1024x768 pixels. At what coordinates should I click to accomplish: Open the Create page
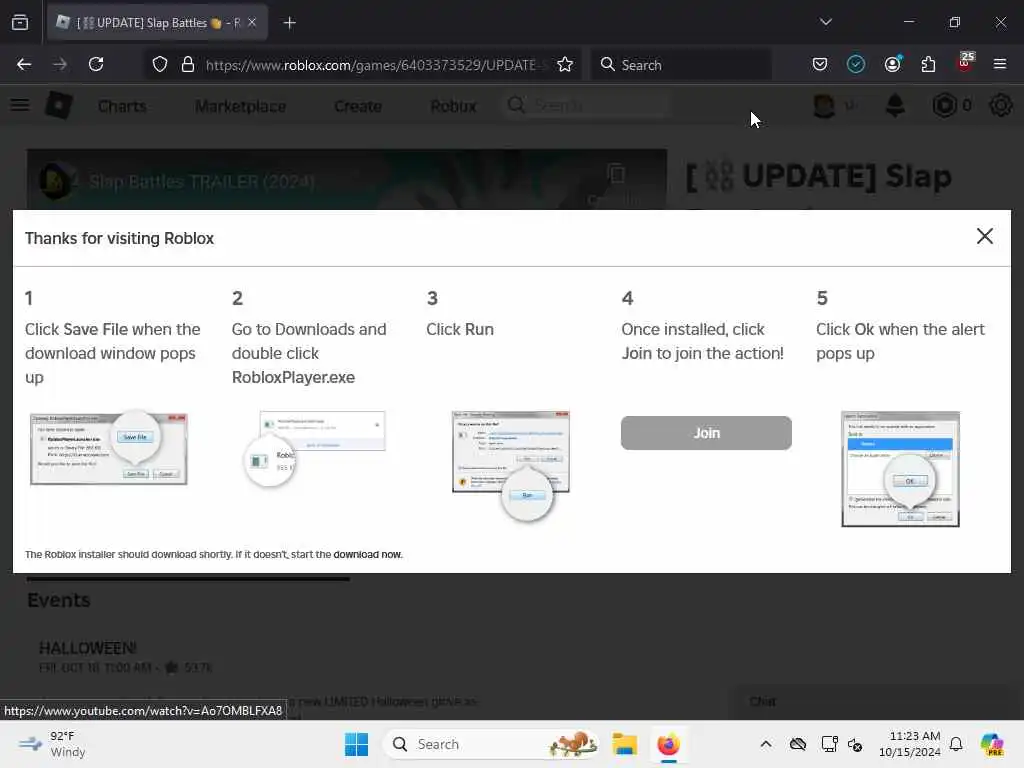point(358,106)
